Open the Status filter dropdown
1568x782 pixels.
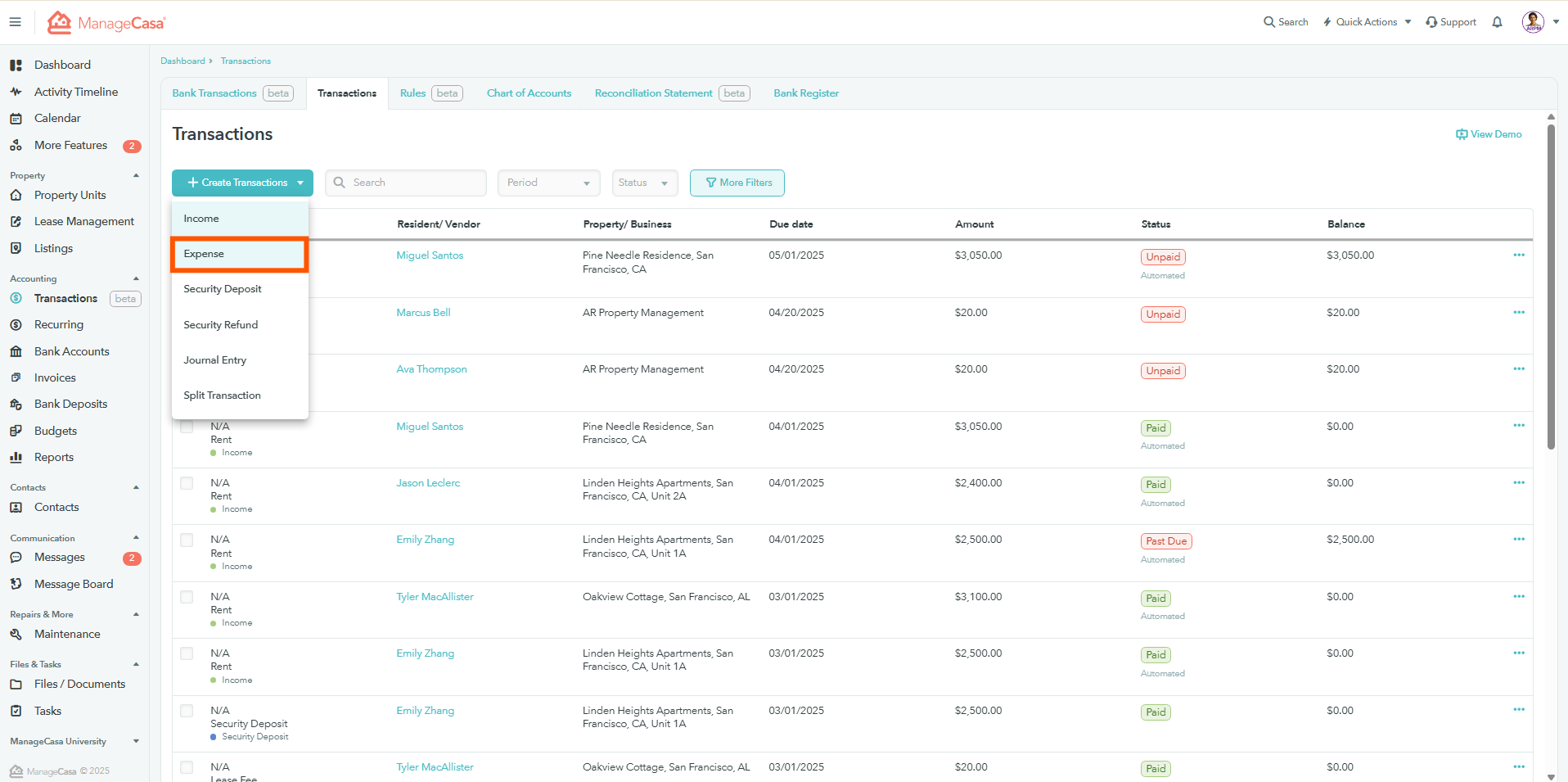(x=644, y=183)
